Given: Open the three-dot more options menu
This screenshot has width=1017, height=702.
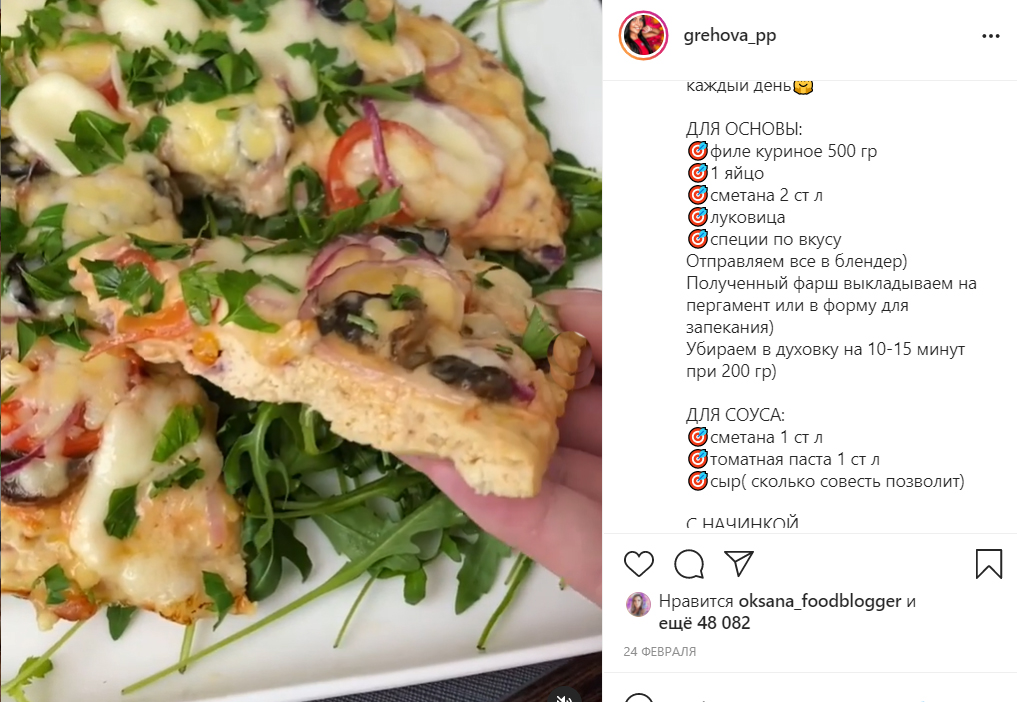Looking at the screenshot, I should point(990,36).
